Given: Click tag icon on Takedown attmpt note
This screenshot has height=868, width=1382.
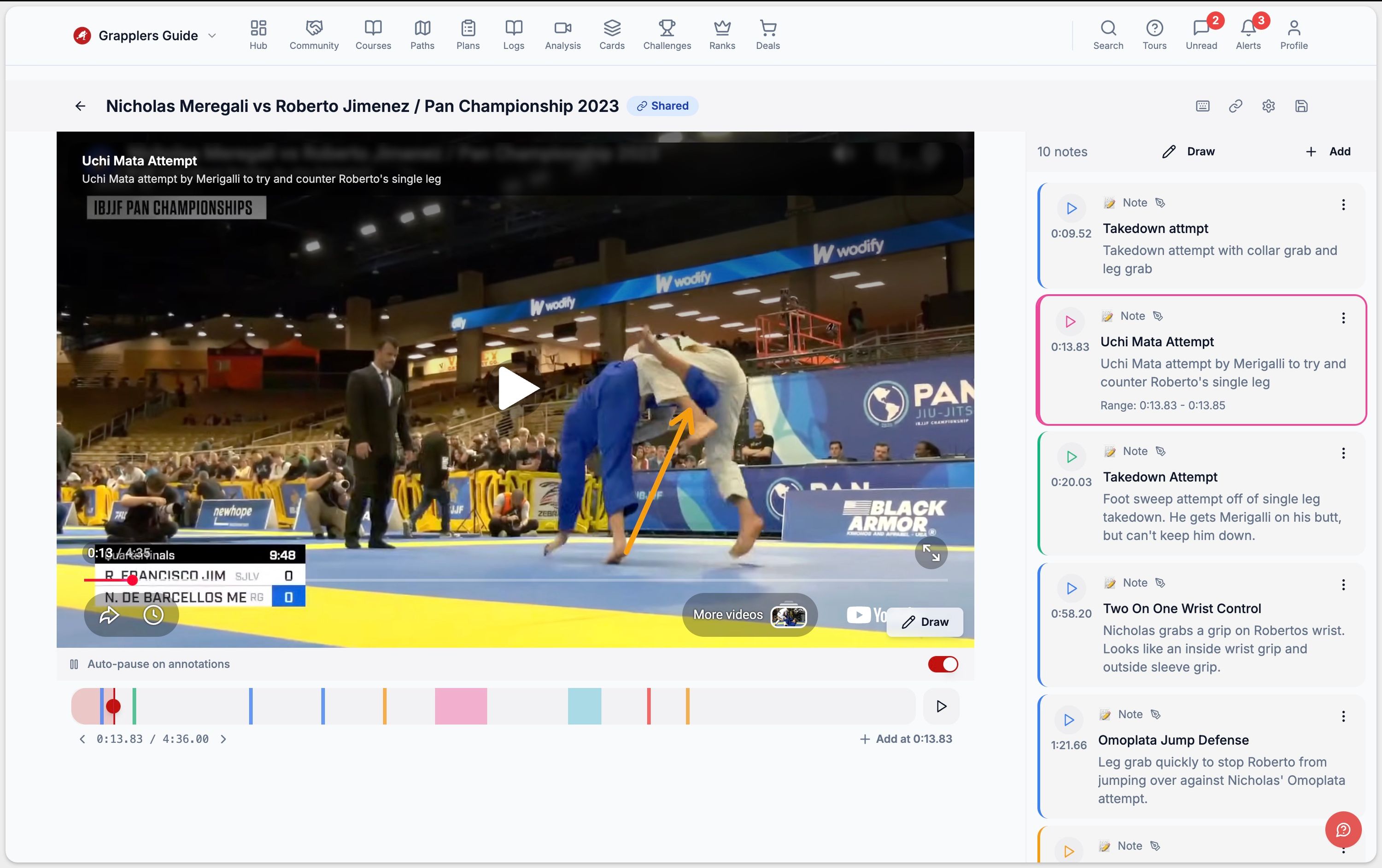Looking at the screenshot, I should tap(1160, 203).
